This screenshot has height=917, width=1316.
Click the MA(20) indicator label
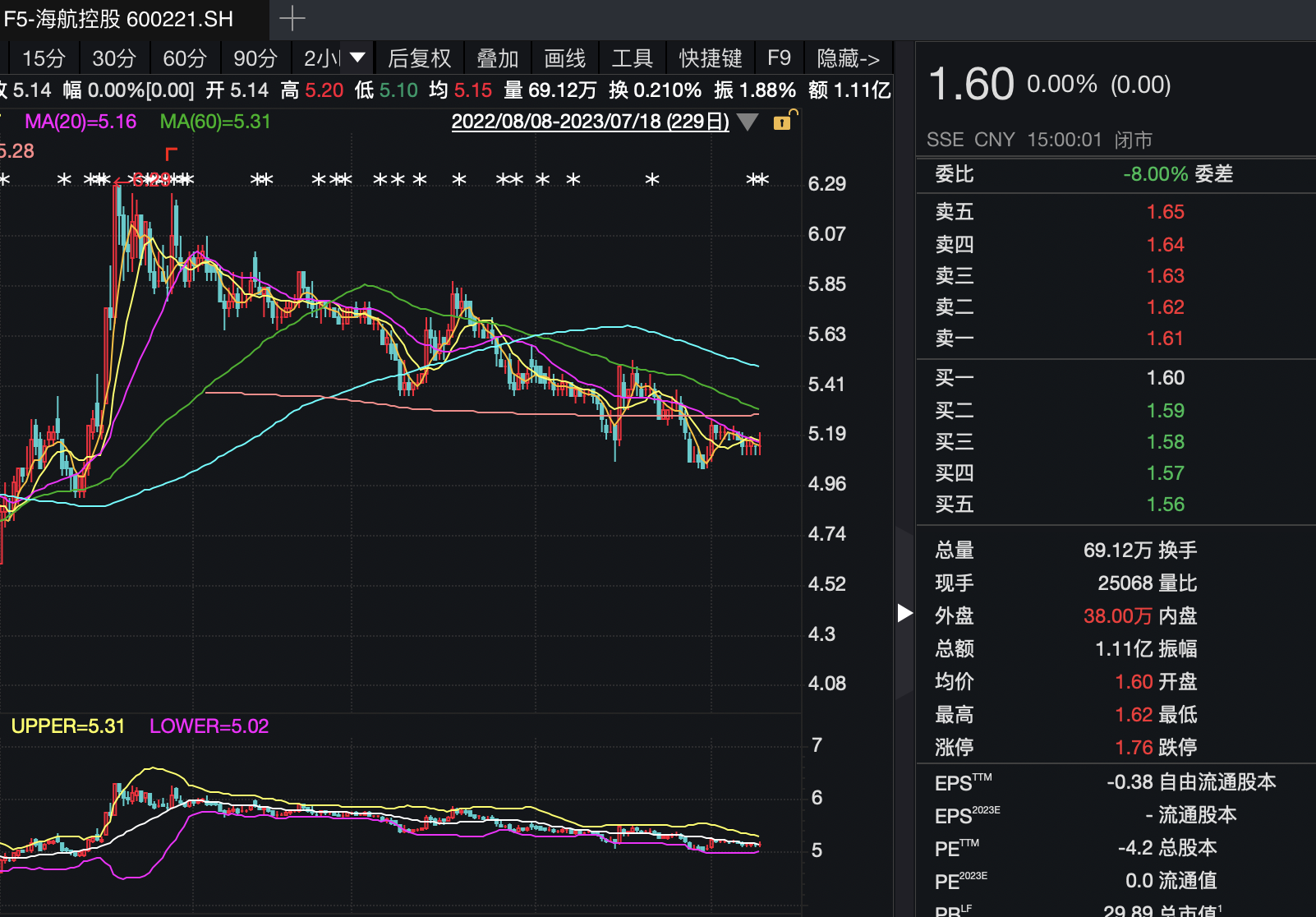[x=81, y=122]
